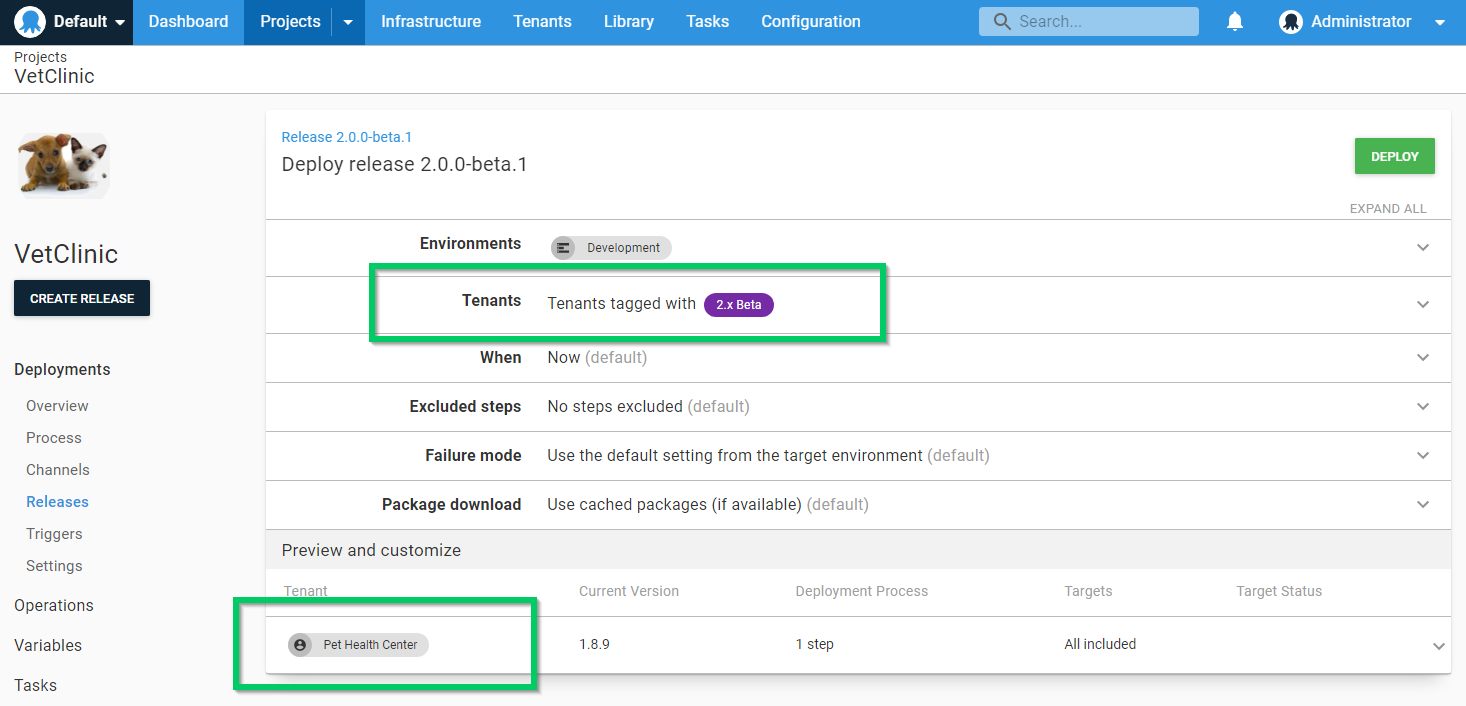Expand the Failure mode section

[x=1422, y=456]
